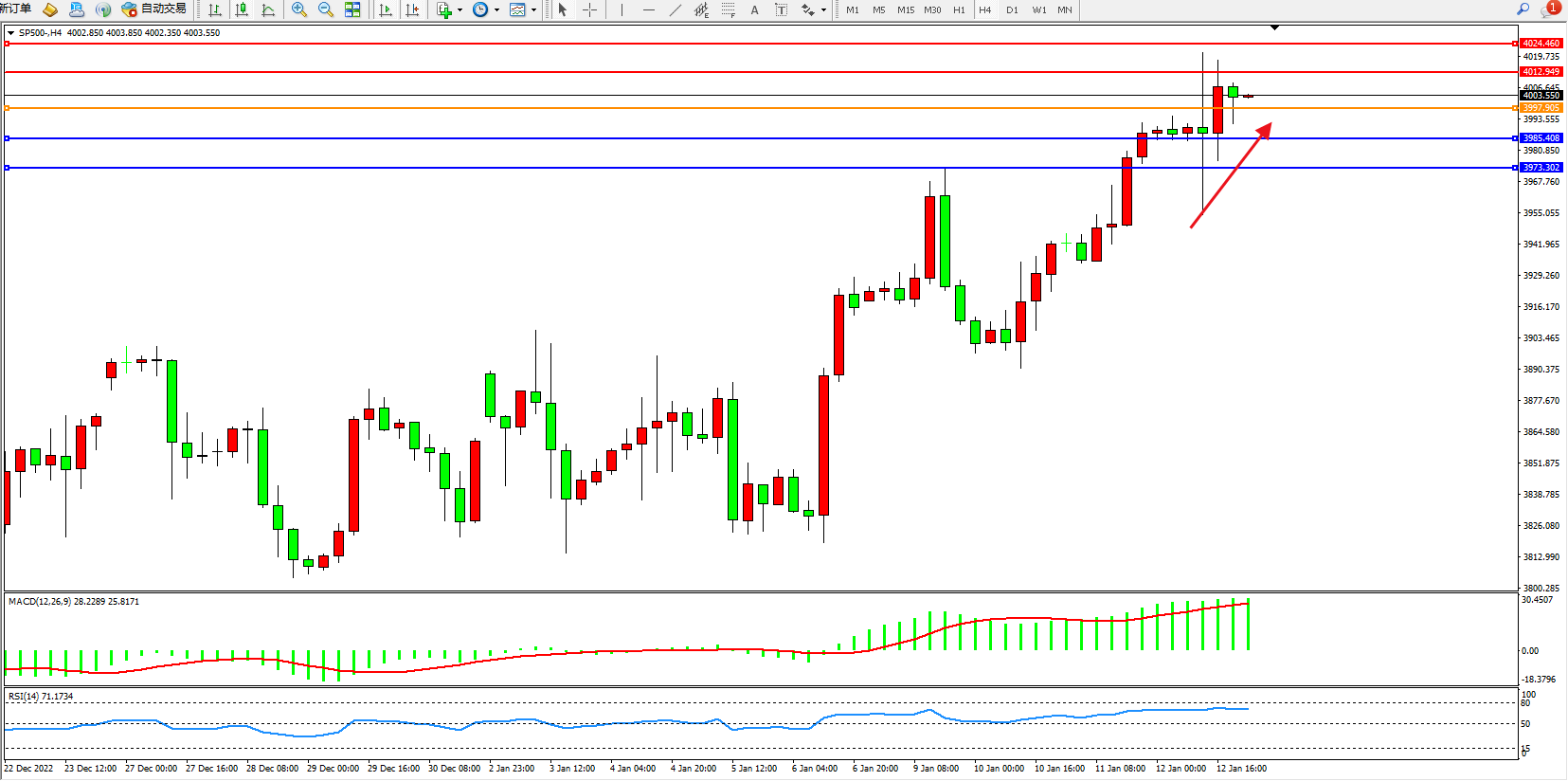Viewport: 1568px width, 781px height.
Task: Open the tile windows grid icon
Action: click(352, 9)
